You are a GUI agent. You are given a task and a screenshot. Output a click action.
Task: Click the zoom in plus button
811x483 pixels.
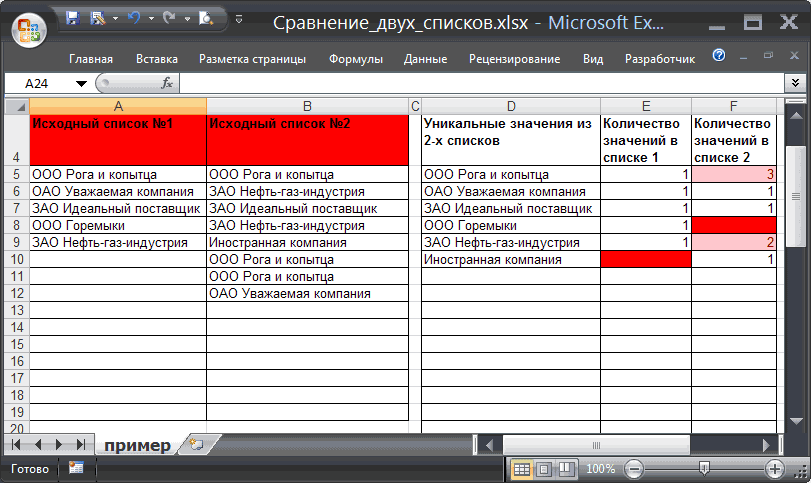point(774,468)
